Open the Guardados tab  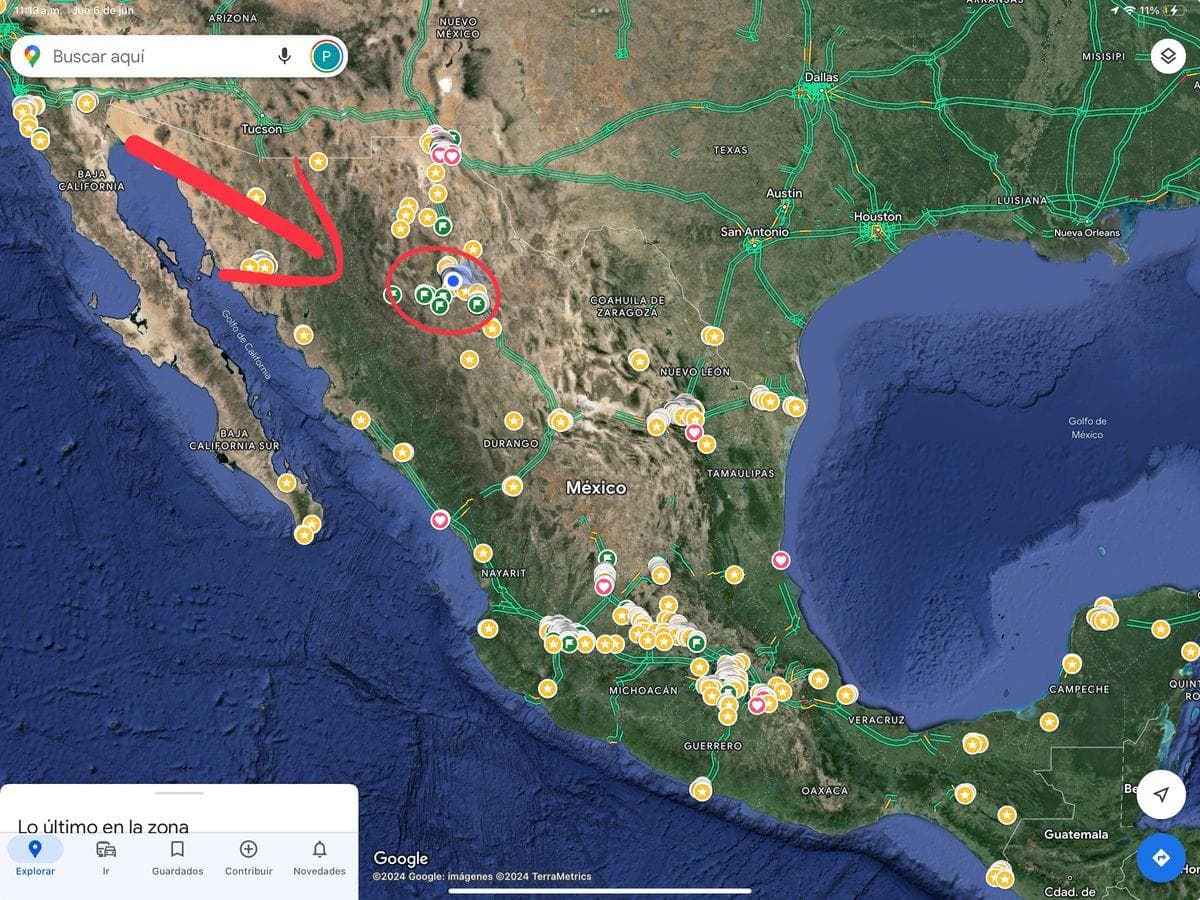(x=177, y=858)
